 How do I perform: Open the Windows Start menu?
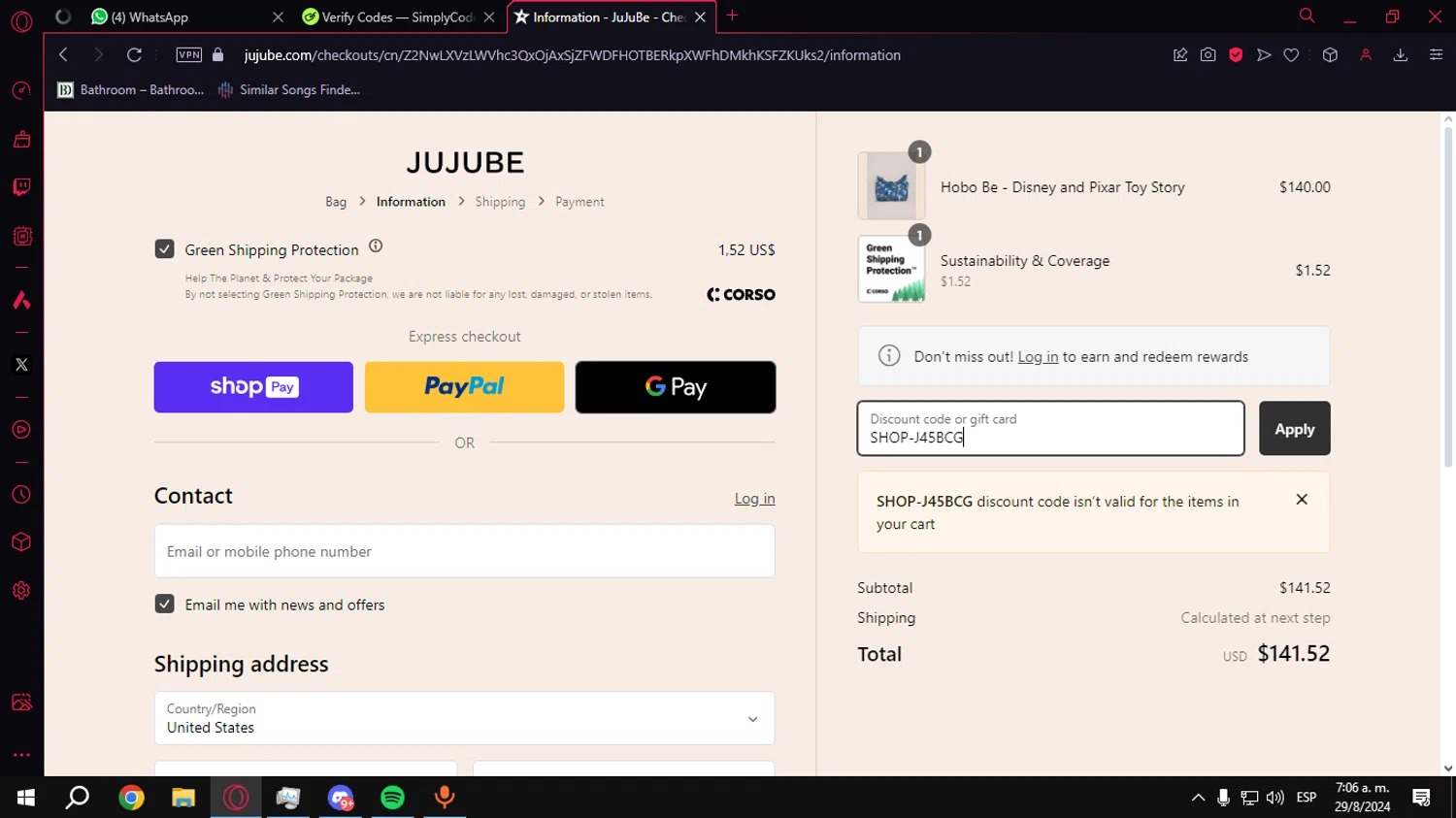(26, 798)
